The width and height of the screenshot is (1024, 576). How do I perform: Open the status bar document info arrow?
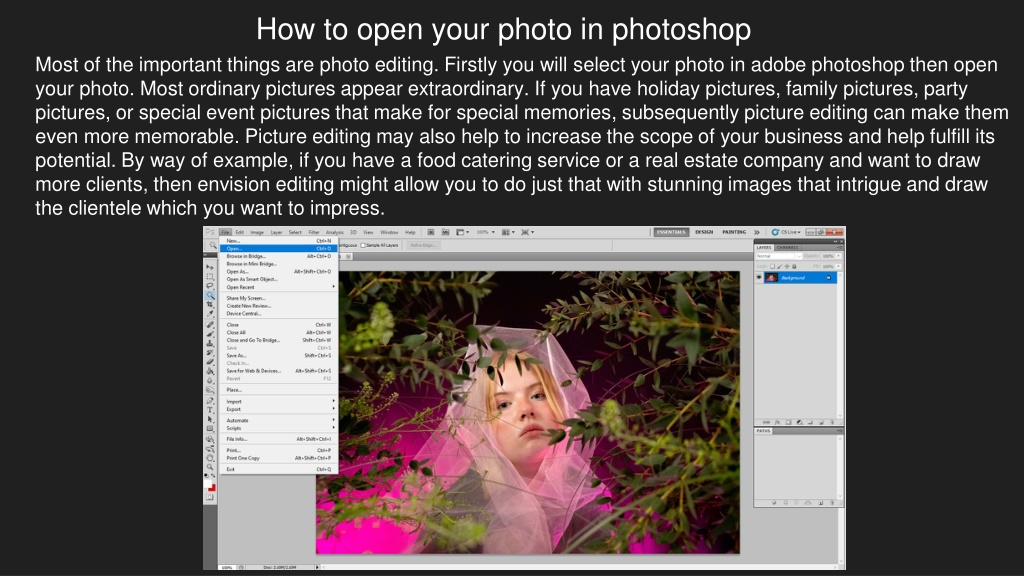(317, 567)
